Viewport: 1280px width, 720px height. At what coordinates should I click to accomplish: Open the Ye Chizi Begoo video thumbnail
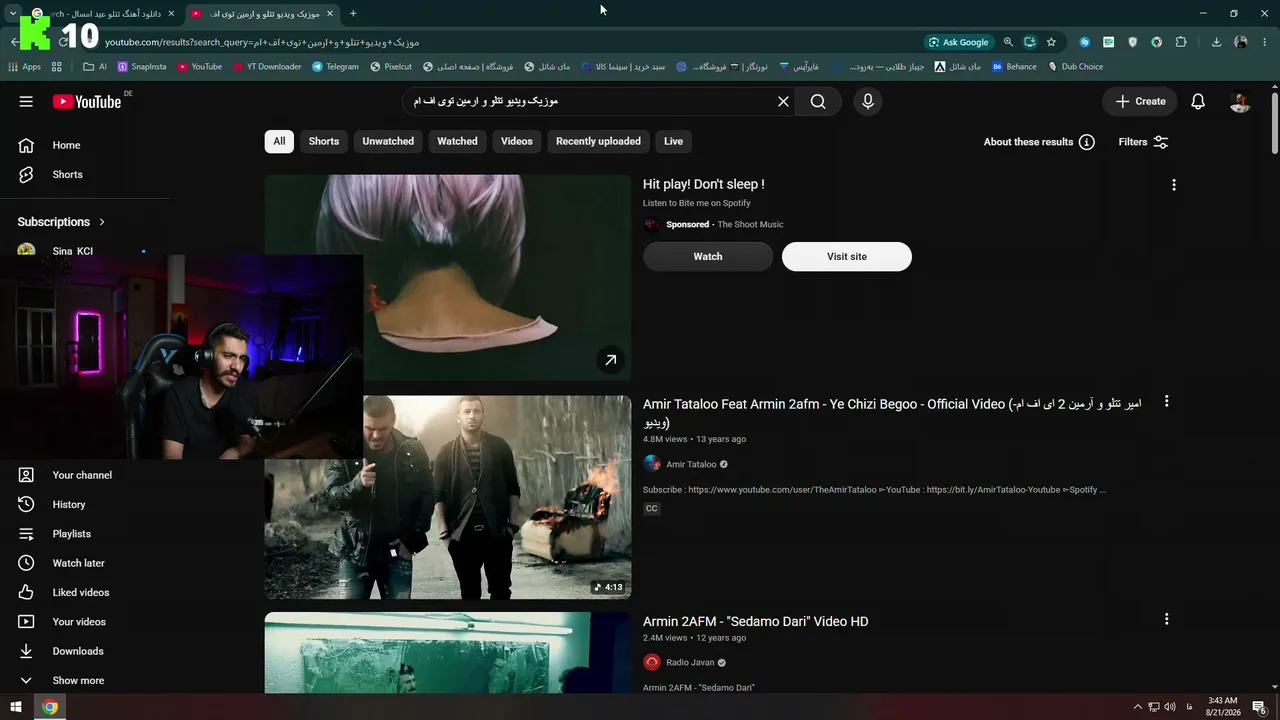tap(448, 497)
